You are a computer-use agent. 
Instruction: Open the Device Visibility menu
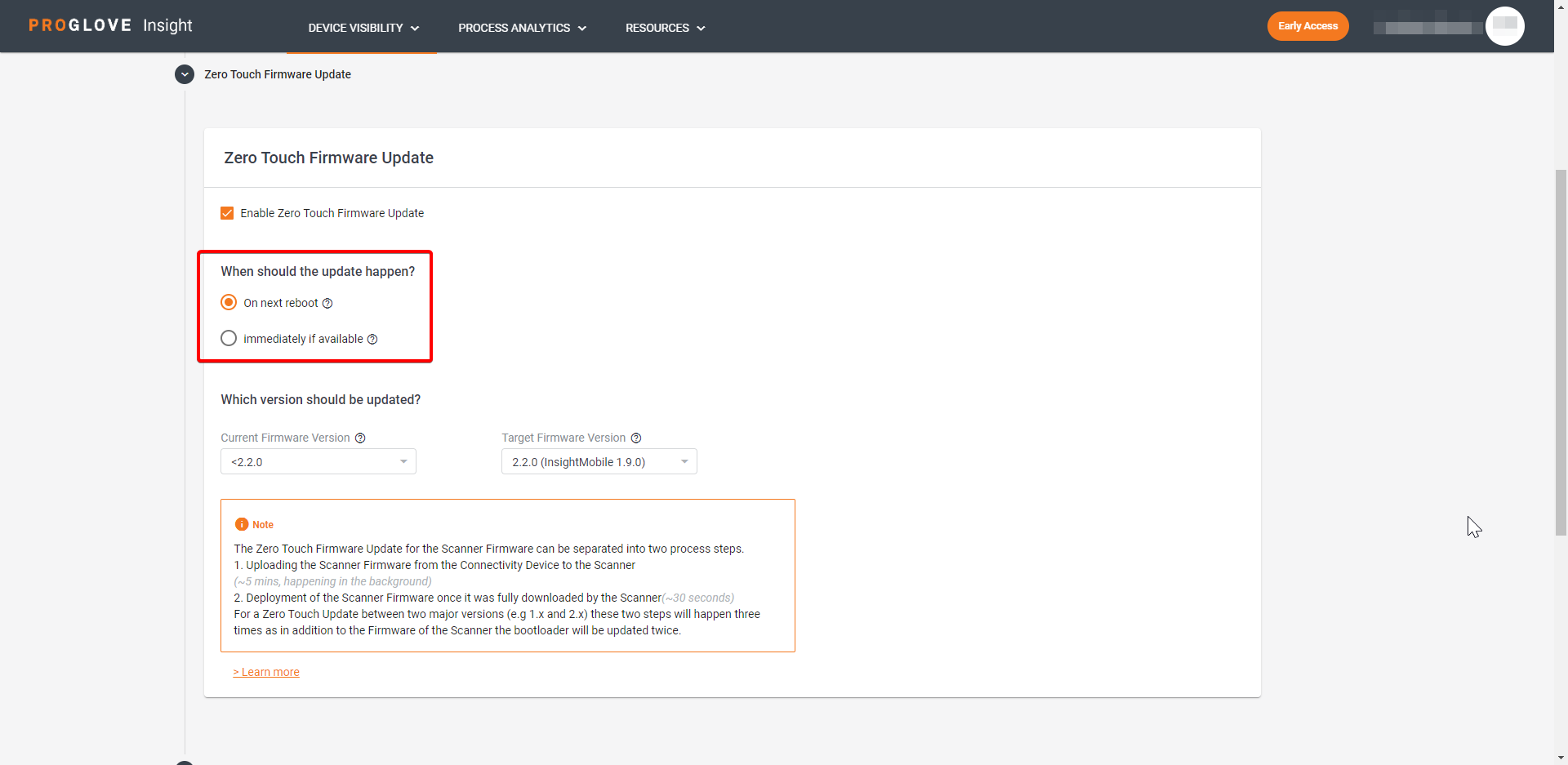pos(363,28)
